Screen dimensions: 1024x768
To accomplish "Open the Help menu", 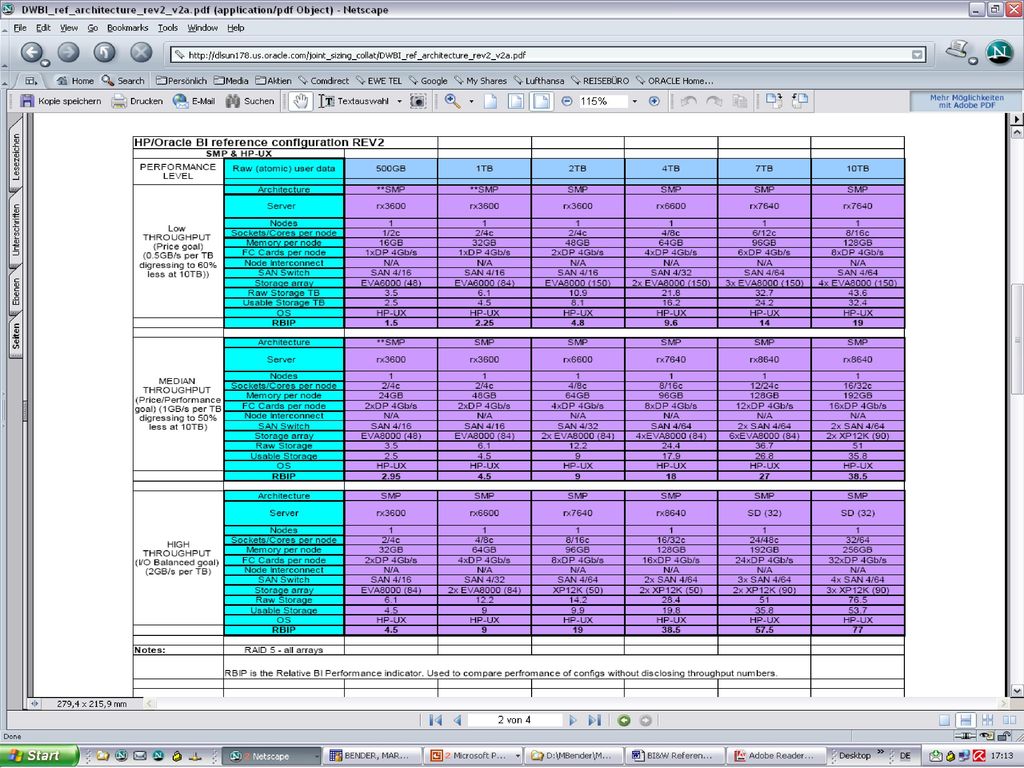I will 236,27.
